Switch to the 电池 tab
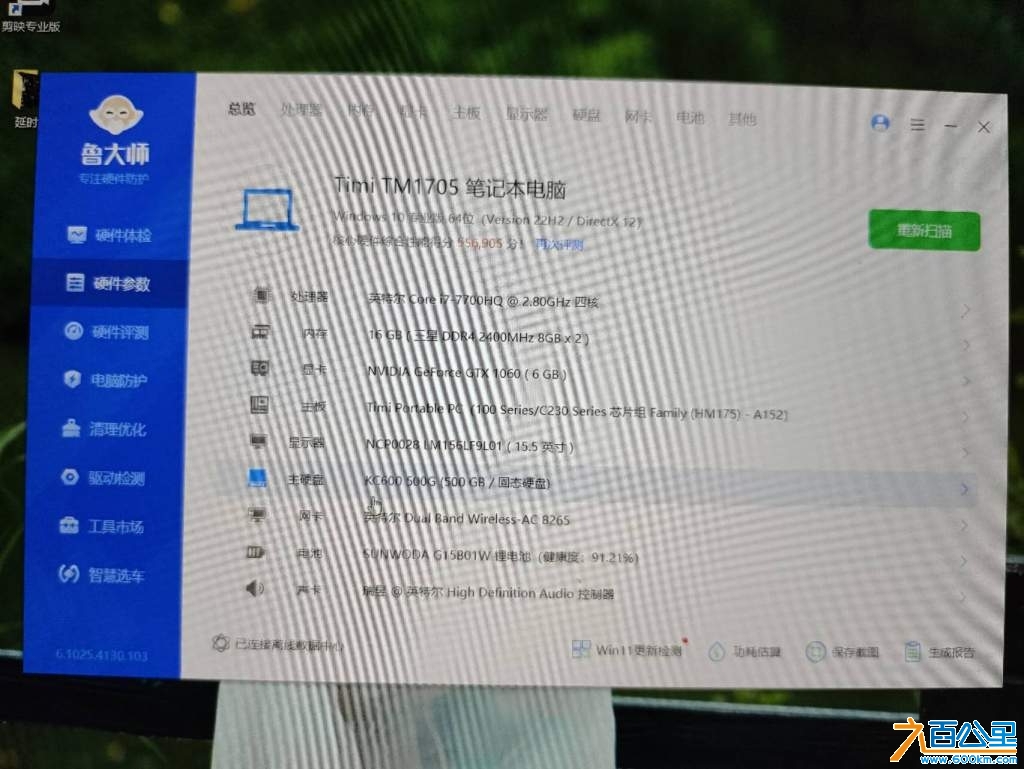 pyautogui.click(x=690, y=118)
